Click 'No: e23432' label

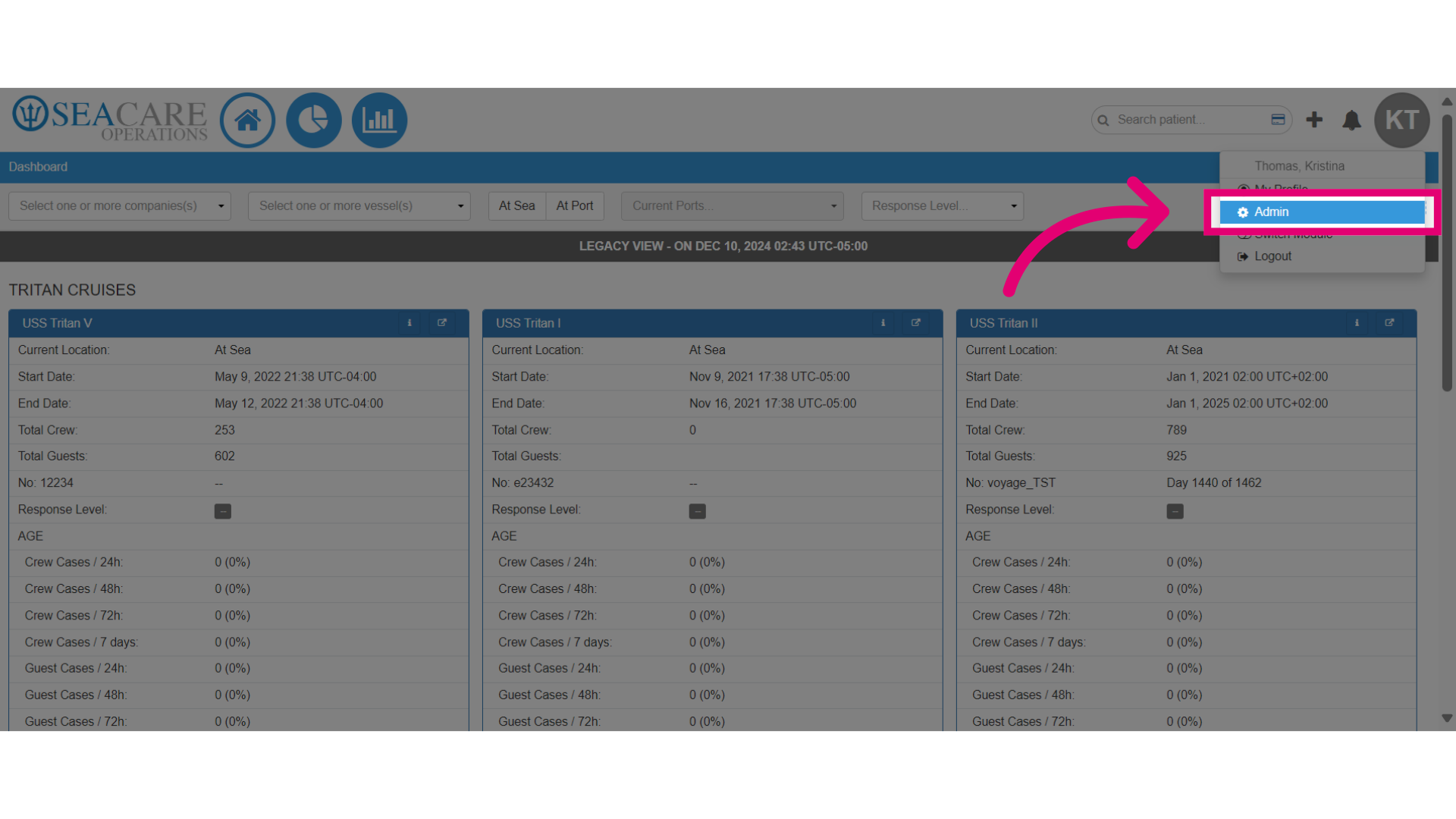tap(522, 483)
